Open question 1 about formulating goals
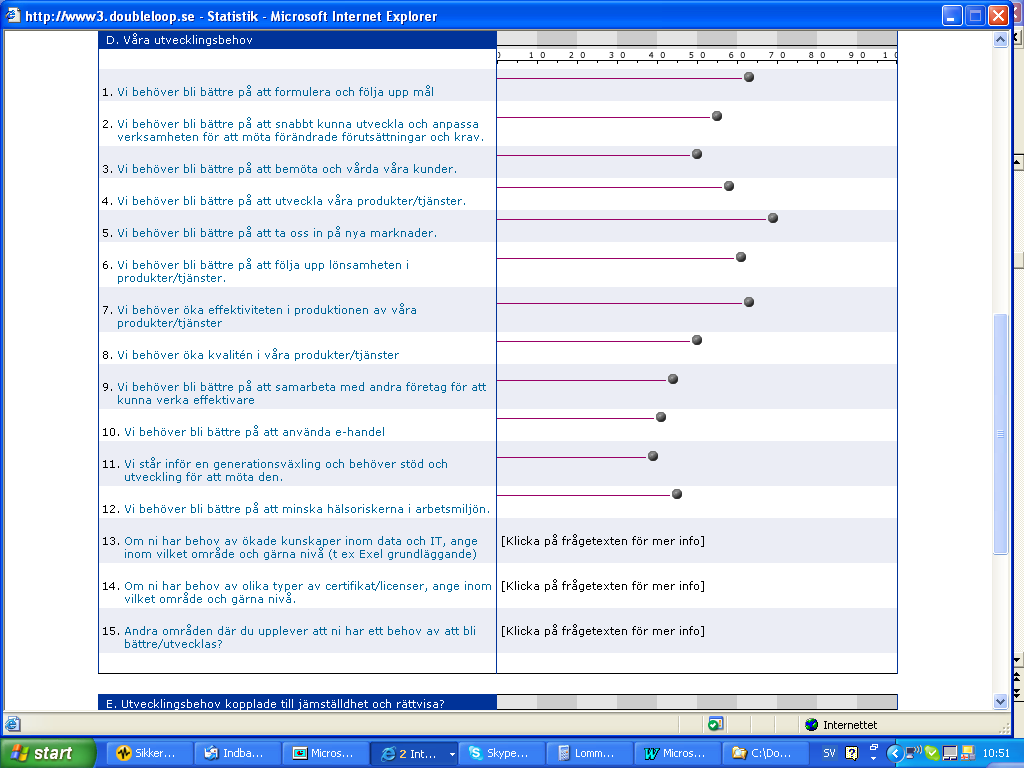1024x768 pixels. click(275, 92)
